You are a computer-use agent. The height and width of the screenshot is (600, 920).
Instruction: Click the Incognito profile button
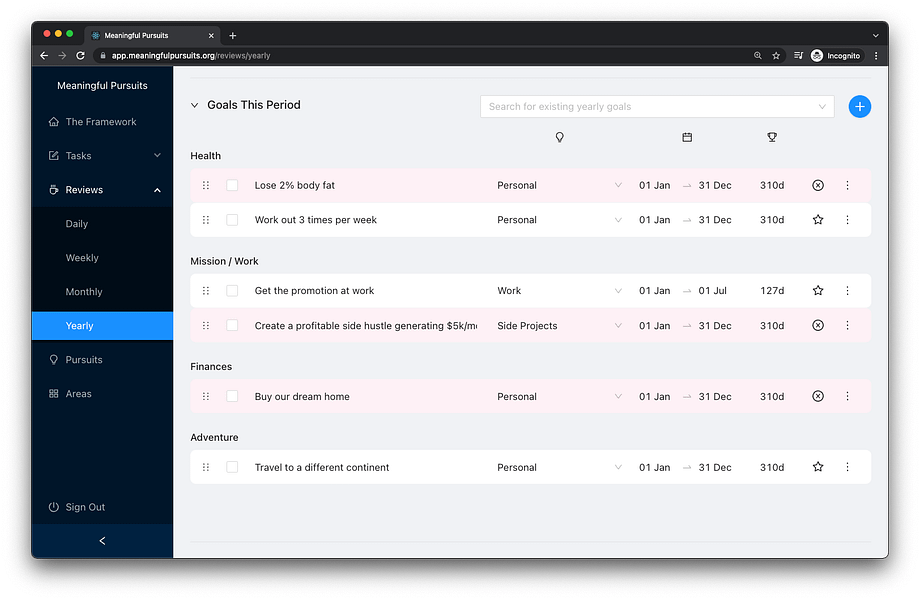[835, 56]
